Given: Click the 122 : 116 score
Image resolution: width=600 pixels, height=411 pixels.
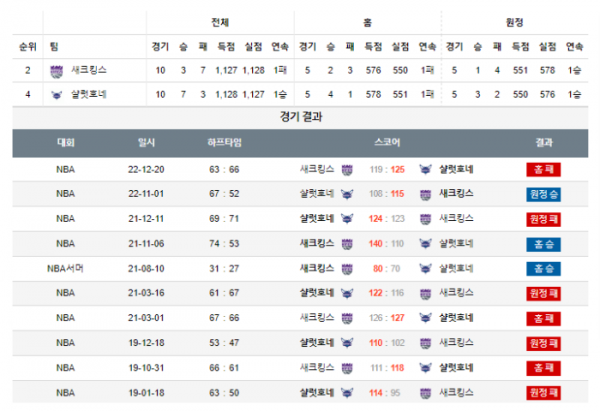Looking at the screenshot, I should point(386,293).
